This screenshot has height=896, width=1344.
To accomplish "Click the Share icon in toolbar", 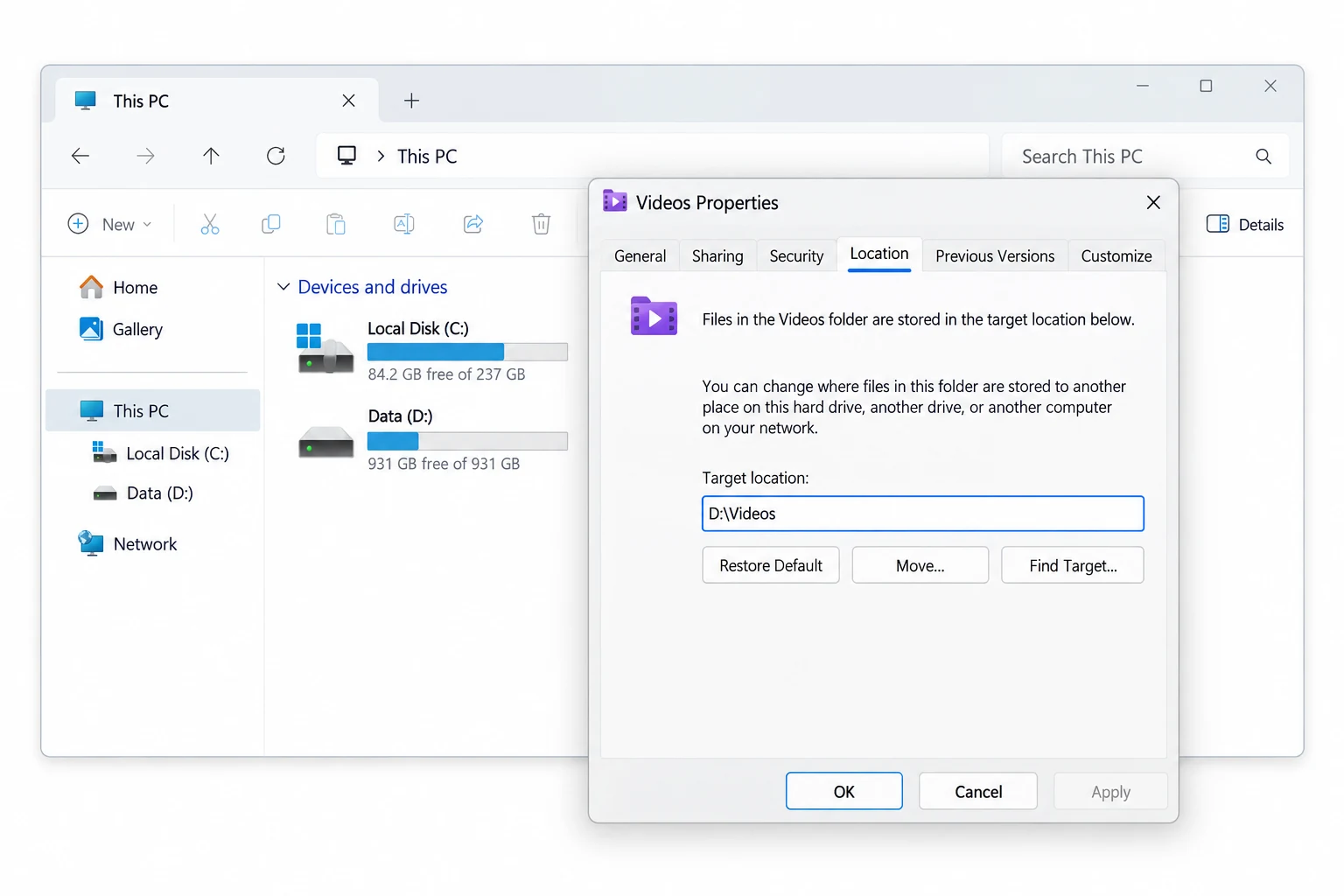I will pos(473,224).
